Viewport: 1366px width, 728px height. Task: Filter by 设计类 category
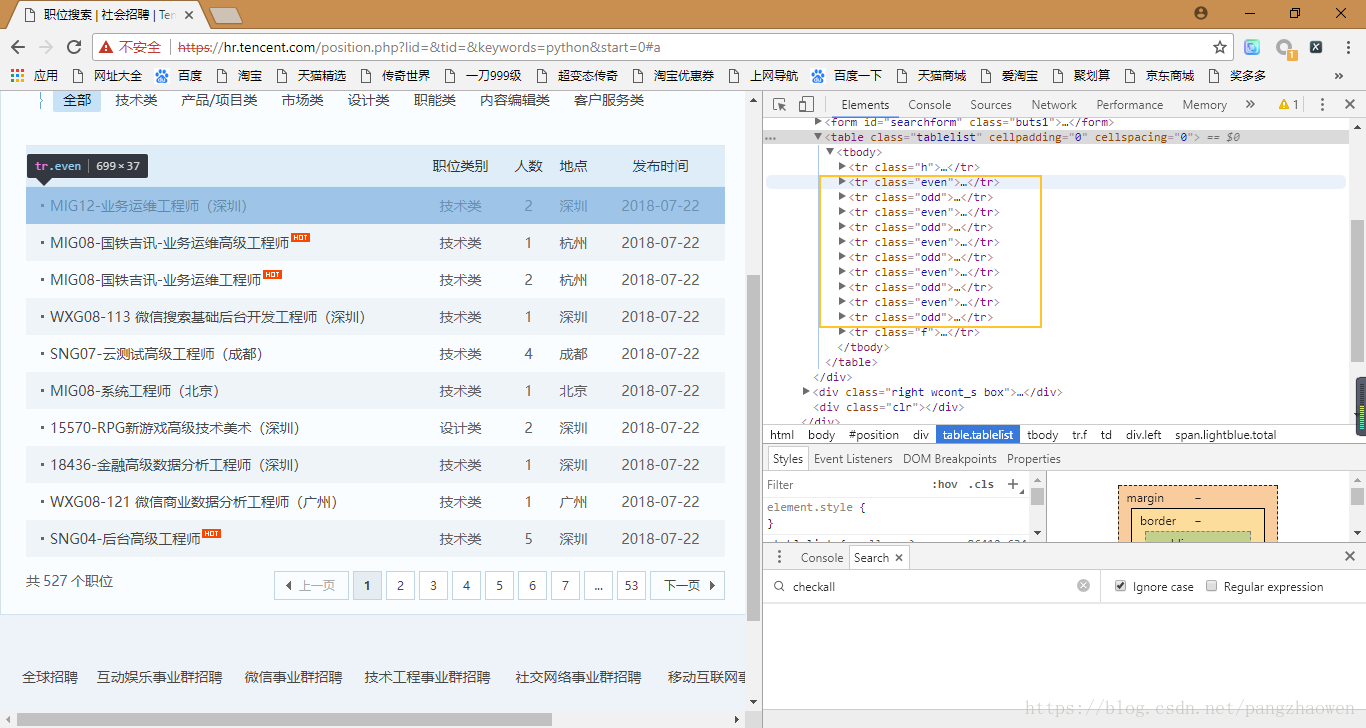coord(368,100)
